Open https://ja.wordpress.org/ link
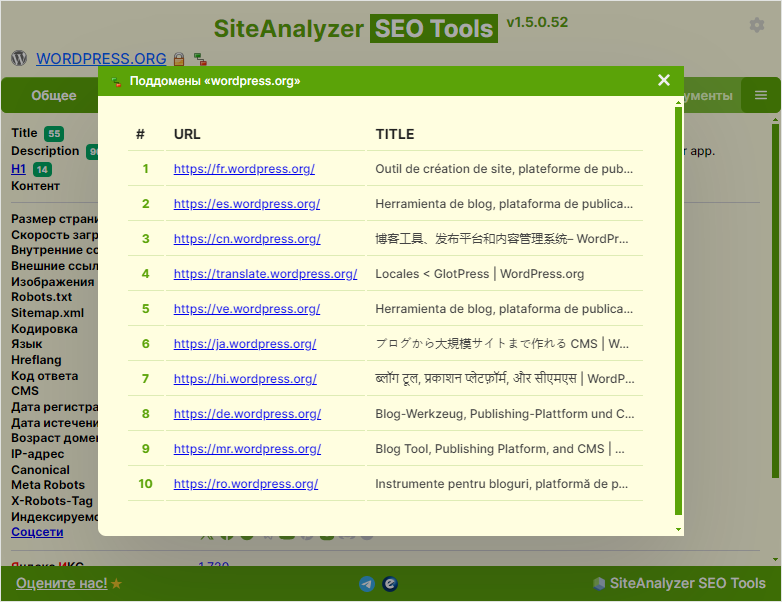Screen dimensions: 782x602 pyautogui.click(x=245, y=344)
